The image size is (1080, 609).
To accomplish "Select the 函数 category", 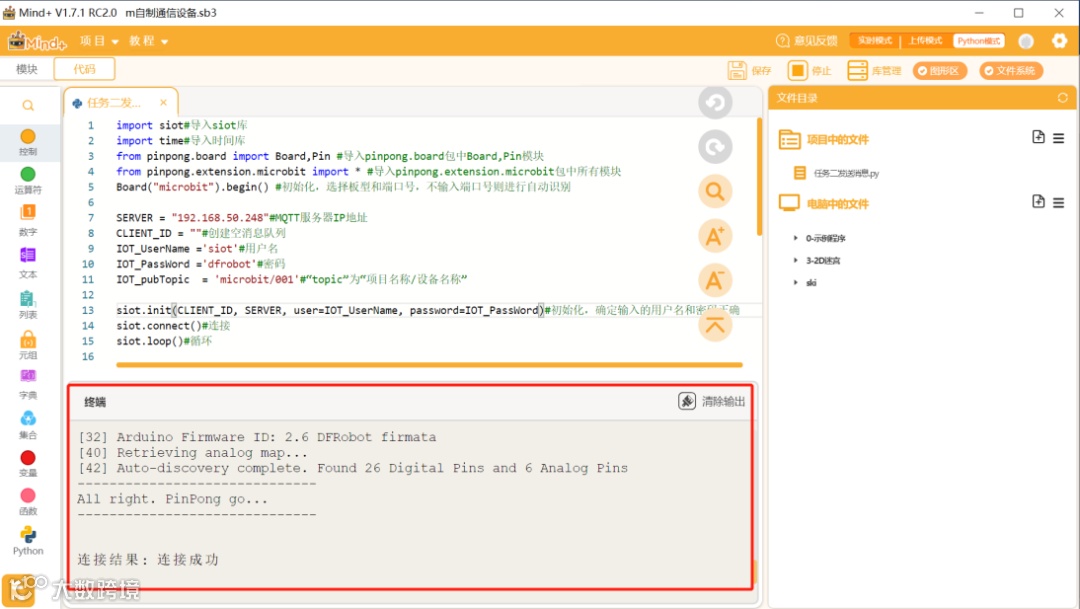I will pyautogui.click(x=28, y=502).
